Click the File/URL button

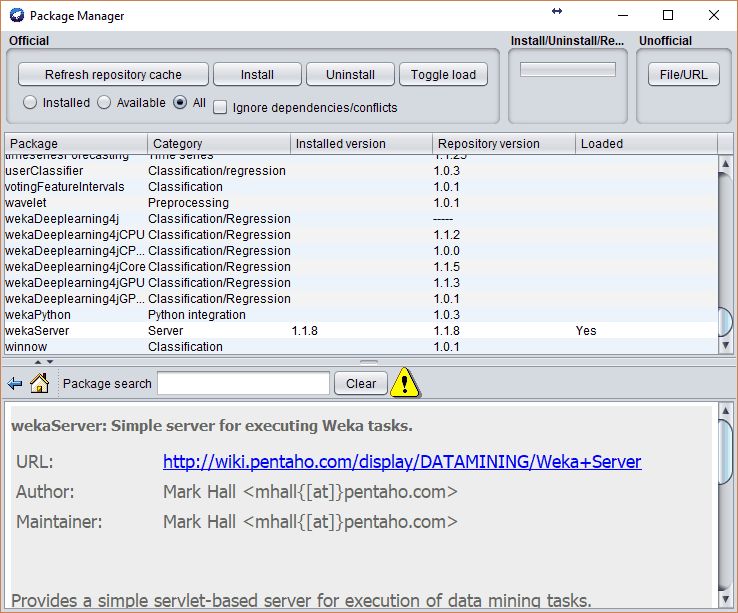pyautogui.click(x=684, y=74)
